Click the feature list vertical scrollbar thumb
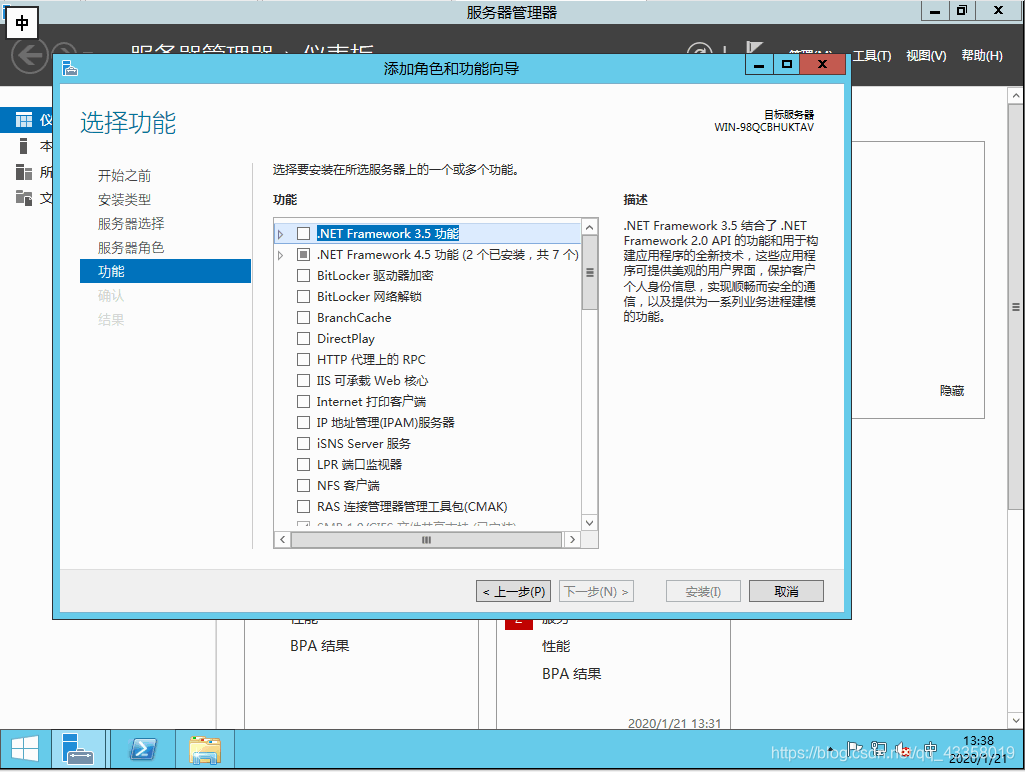Screen dimensions: 1025x772 (590, 273)
